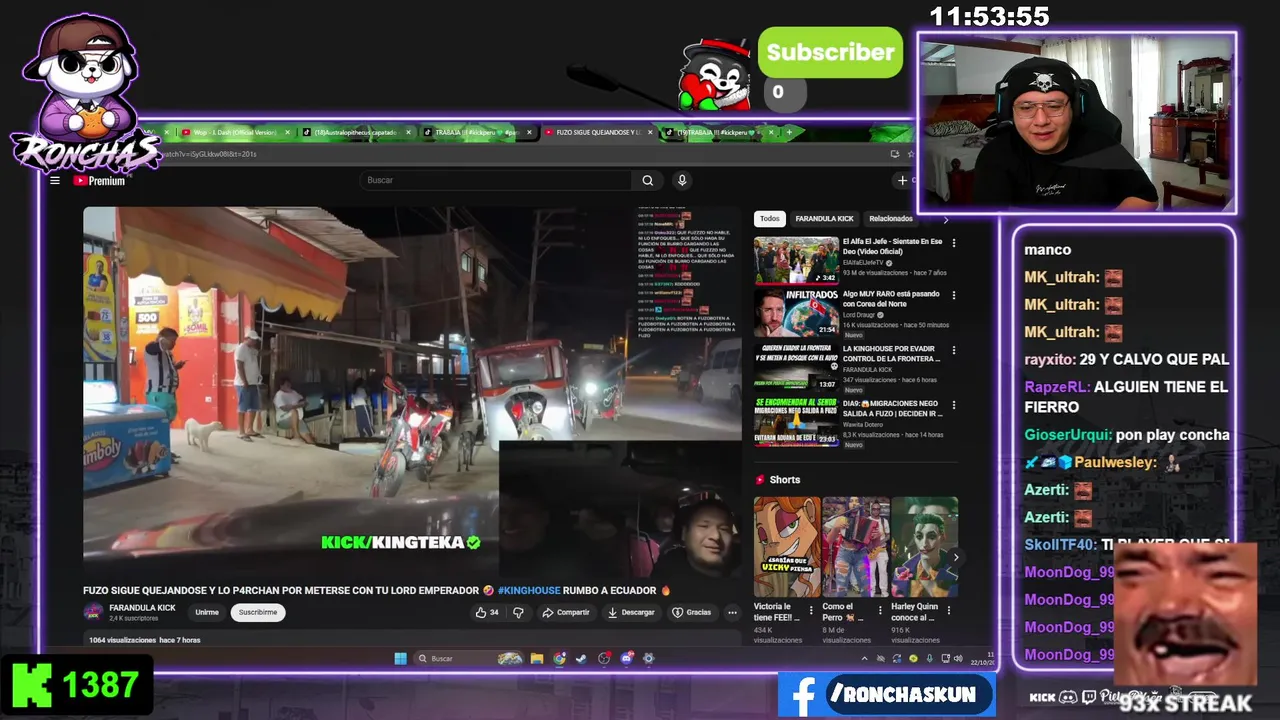Click the magnifier search button

pos(647,180)
